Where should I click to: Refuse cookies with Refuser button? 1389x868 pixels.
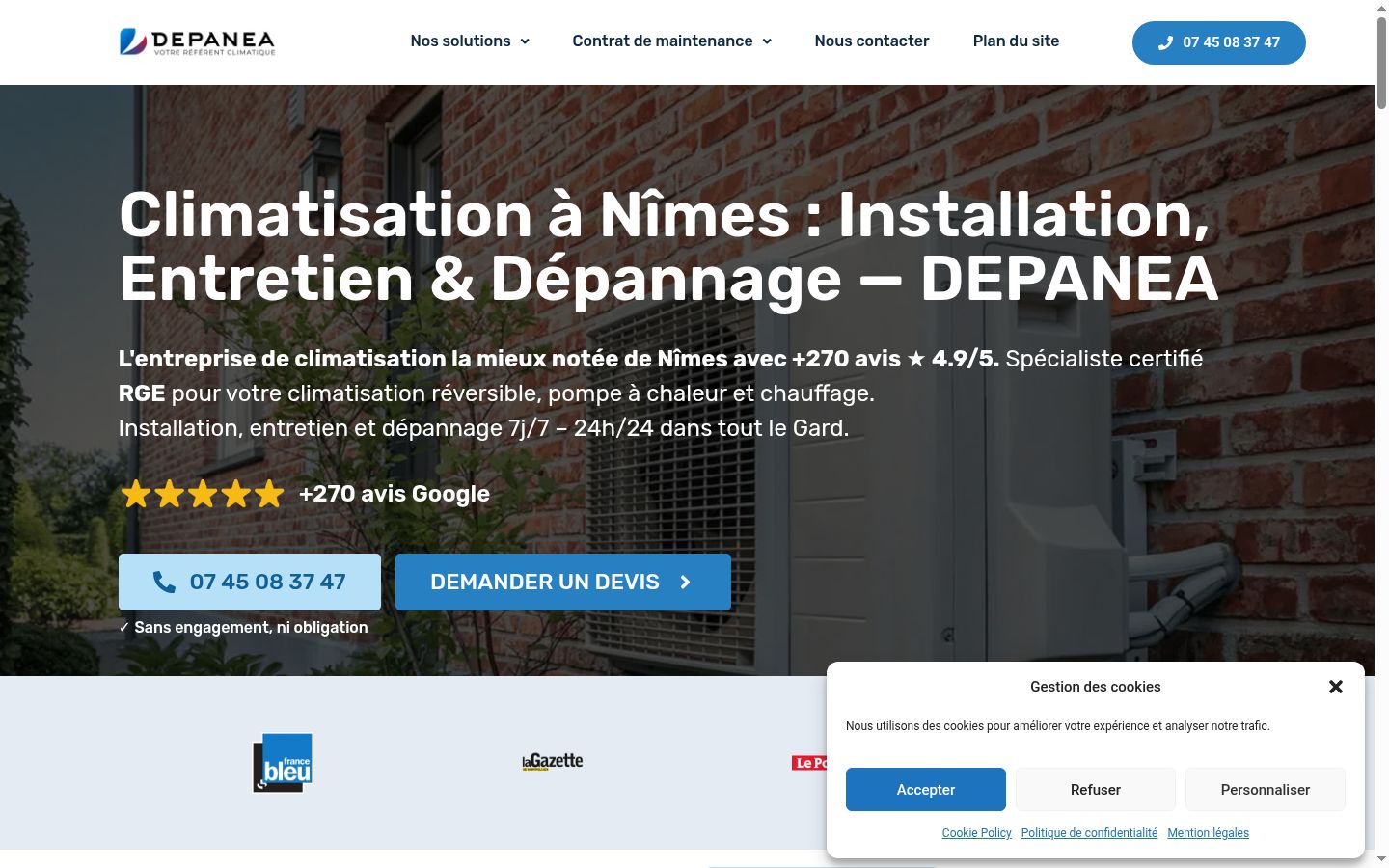pyautogui.click(x=1096, y=789)
